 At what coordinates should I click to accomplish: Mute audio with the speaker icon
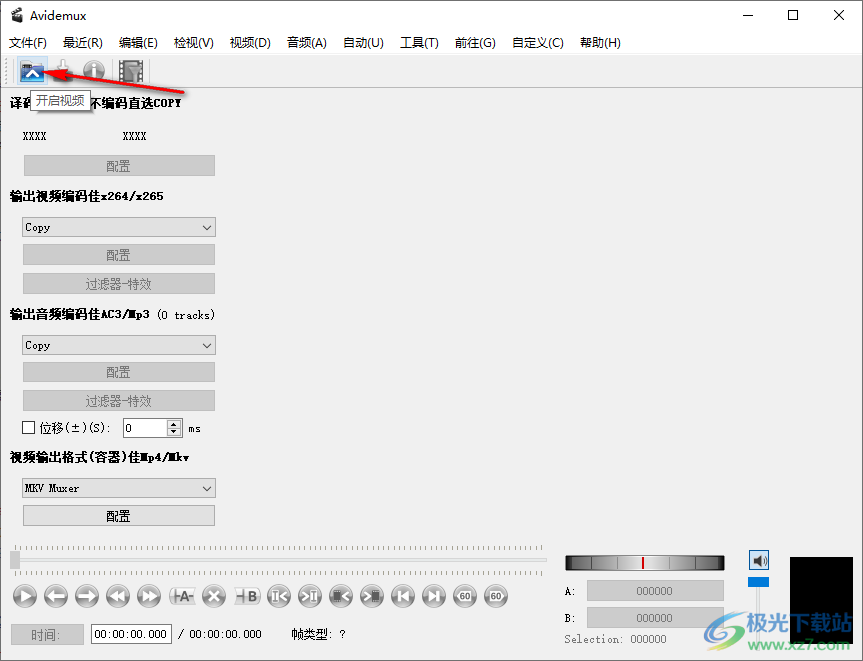tap(759, 561)
